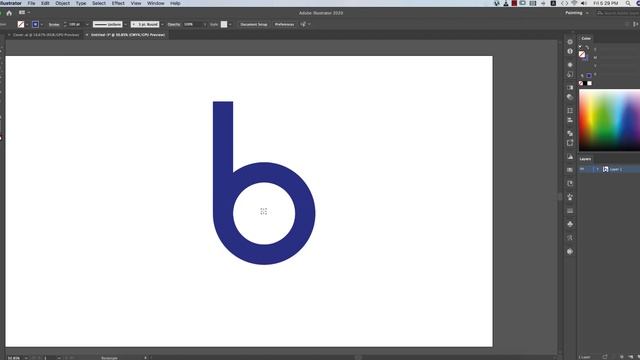
Task: Open Spotlight search in macOS menu bar
Action: [628, 3]
